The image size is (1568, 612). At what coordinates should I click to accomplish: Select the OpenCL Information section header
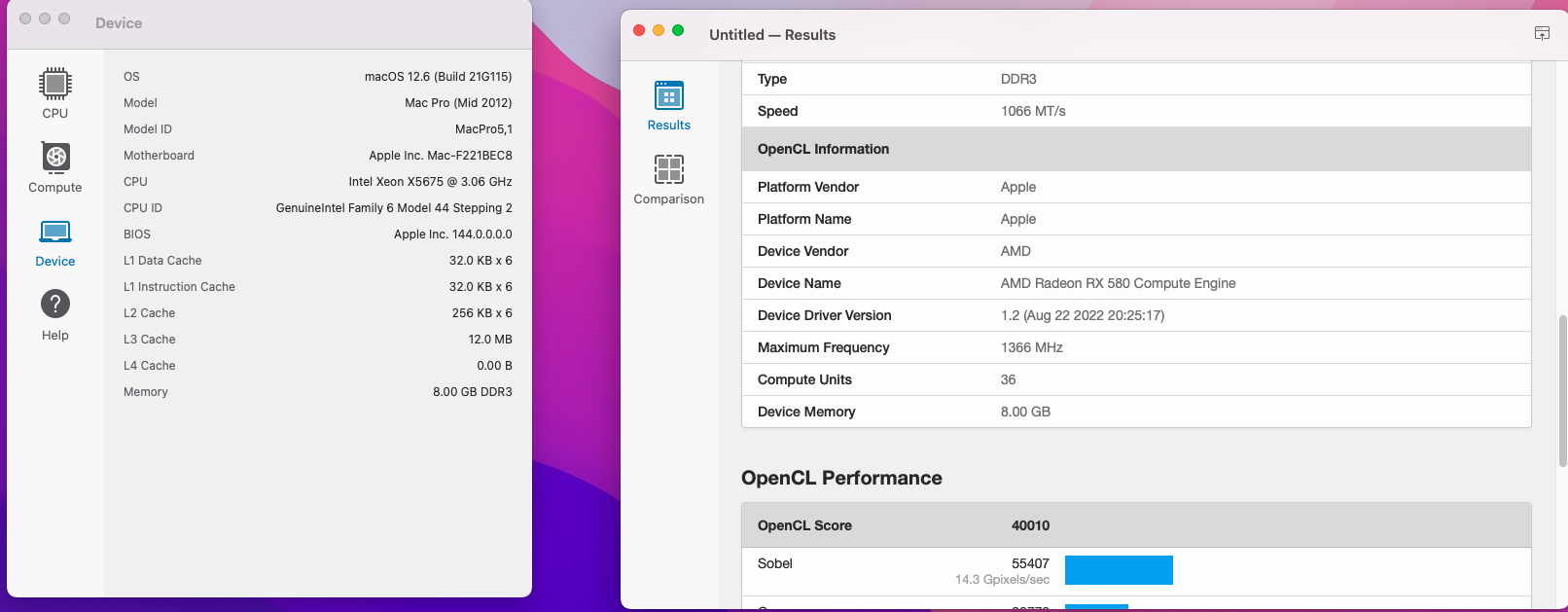click(1136, 149)
